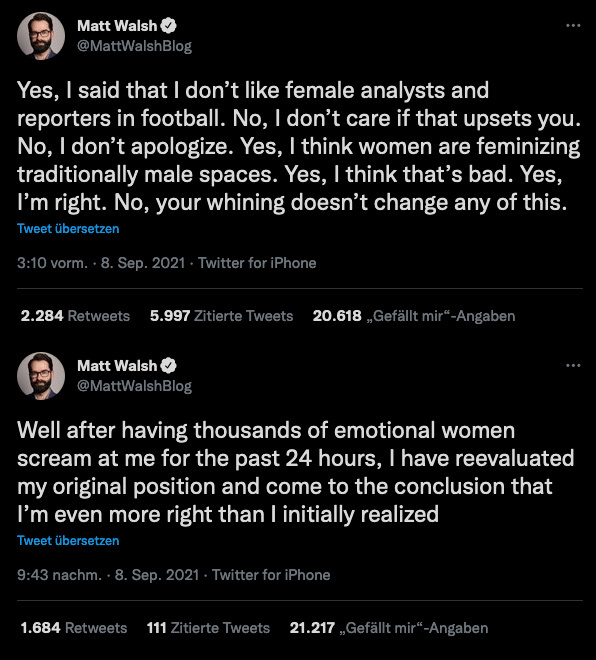596x660 pixels.
Task: Open the second tweet's three-dot more menu
Action: pos(573,365)
